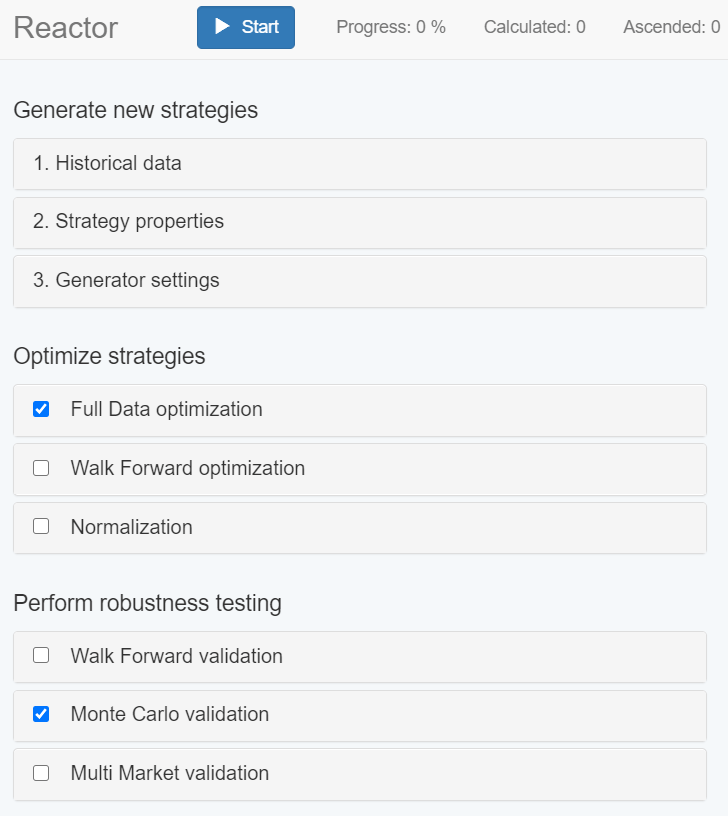Disable the Monte Carlo validation checkbox
Screen dimensions: 728x816
41,714
